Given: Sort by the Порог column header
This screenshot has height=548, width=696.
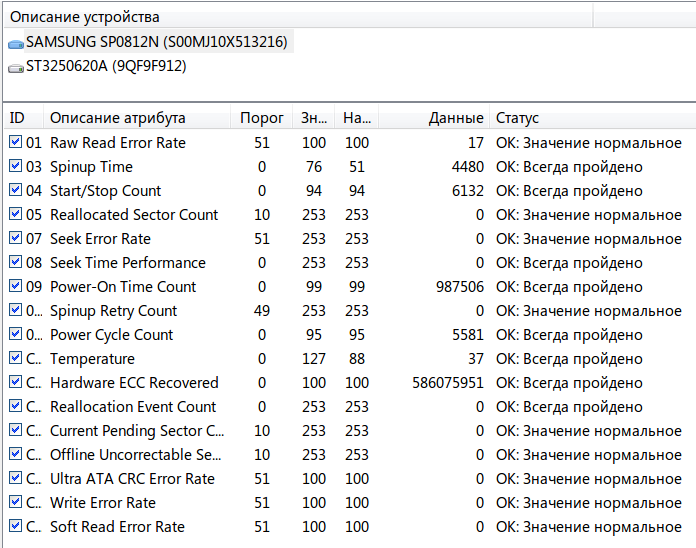Looking at the screenshot, I should (261, 118).
